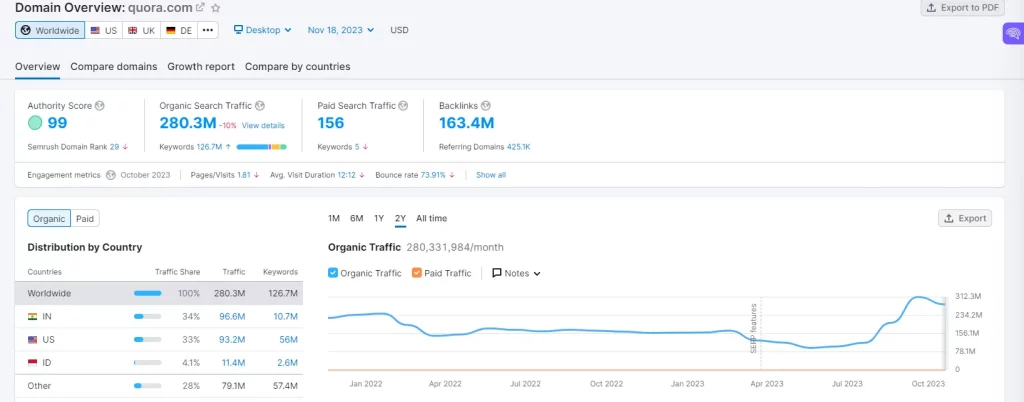The height and width of the screenshot is (402, 1024).
Task: Open Bounce rate 73.91% metric
Action: click(x=433, y=175)
